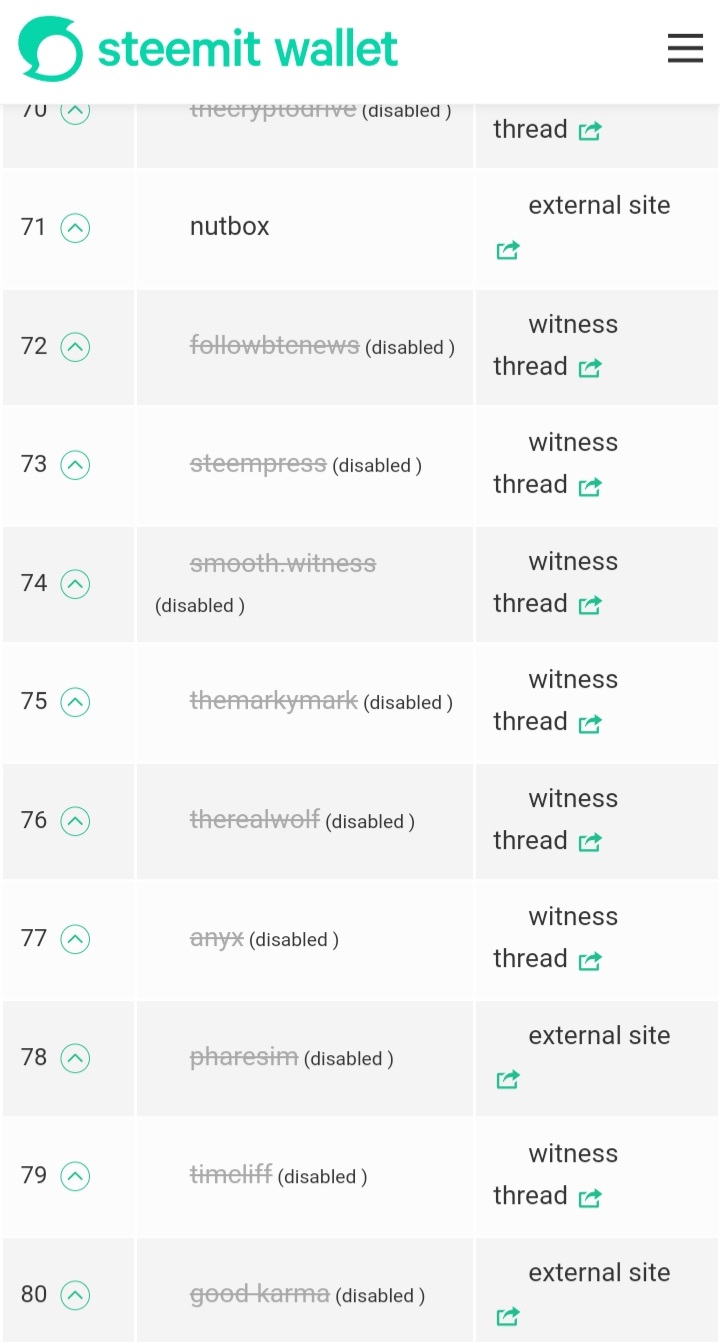Screen dimensions: 720x1342
Task: Open nutbox external site link icon
Action: click(x=508, y=249)
